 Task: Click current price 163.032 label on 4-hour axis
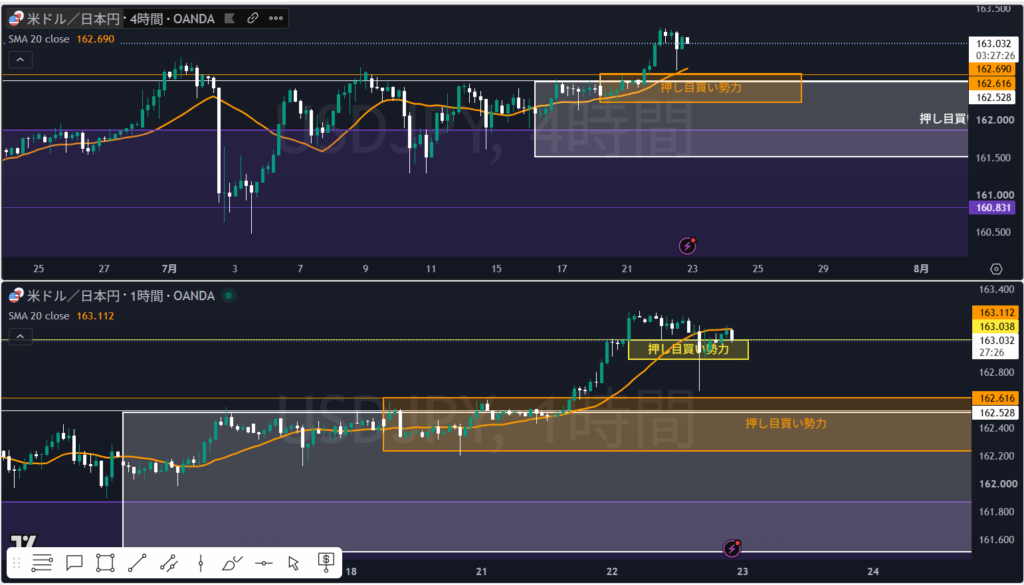(x=994, y=44)
